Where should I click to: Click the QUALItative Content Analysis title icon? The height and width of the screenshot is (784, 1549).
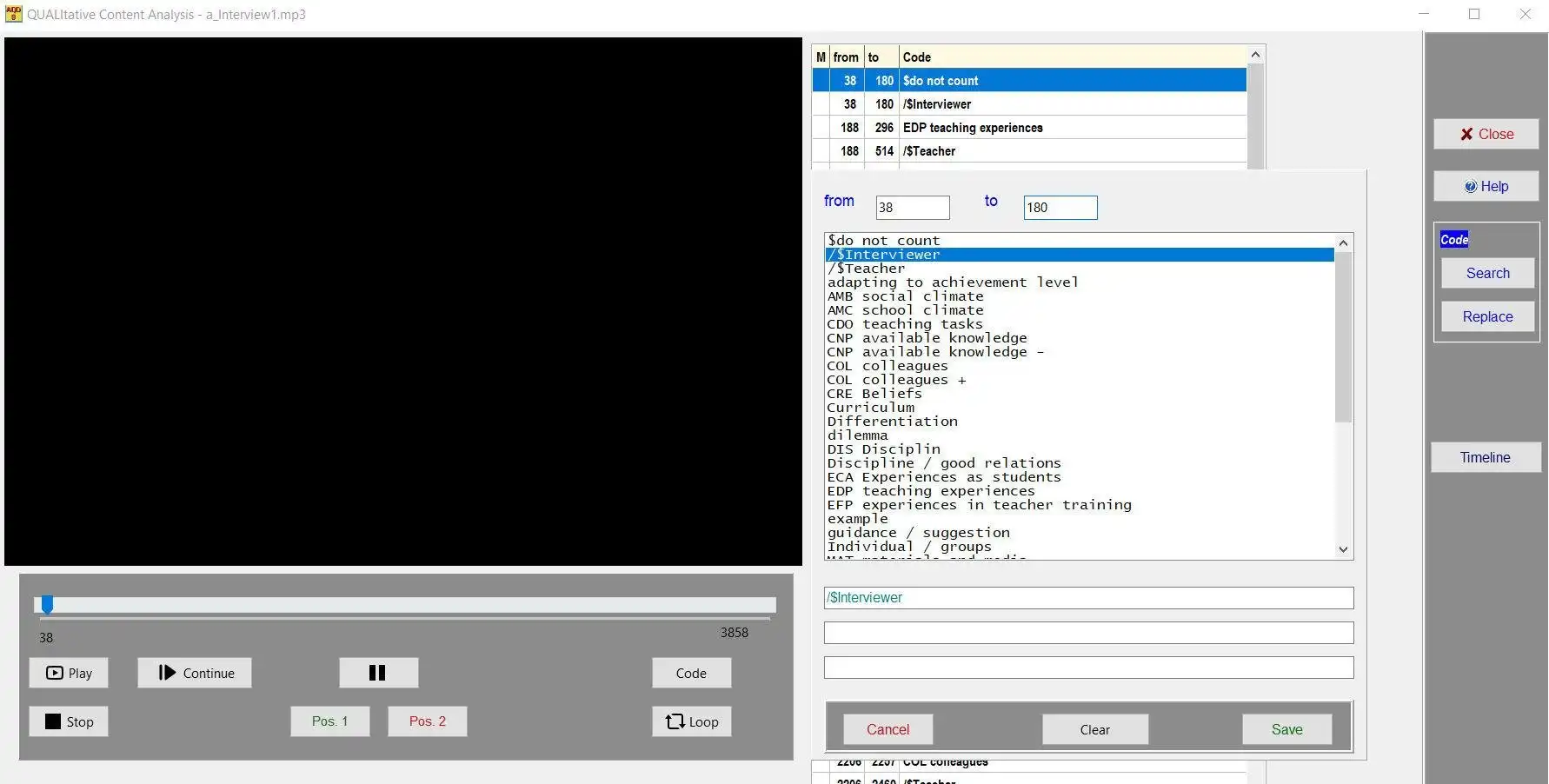click(13, 14)
